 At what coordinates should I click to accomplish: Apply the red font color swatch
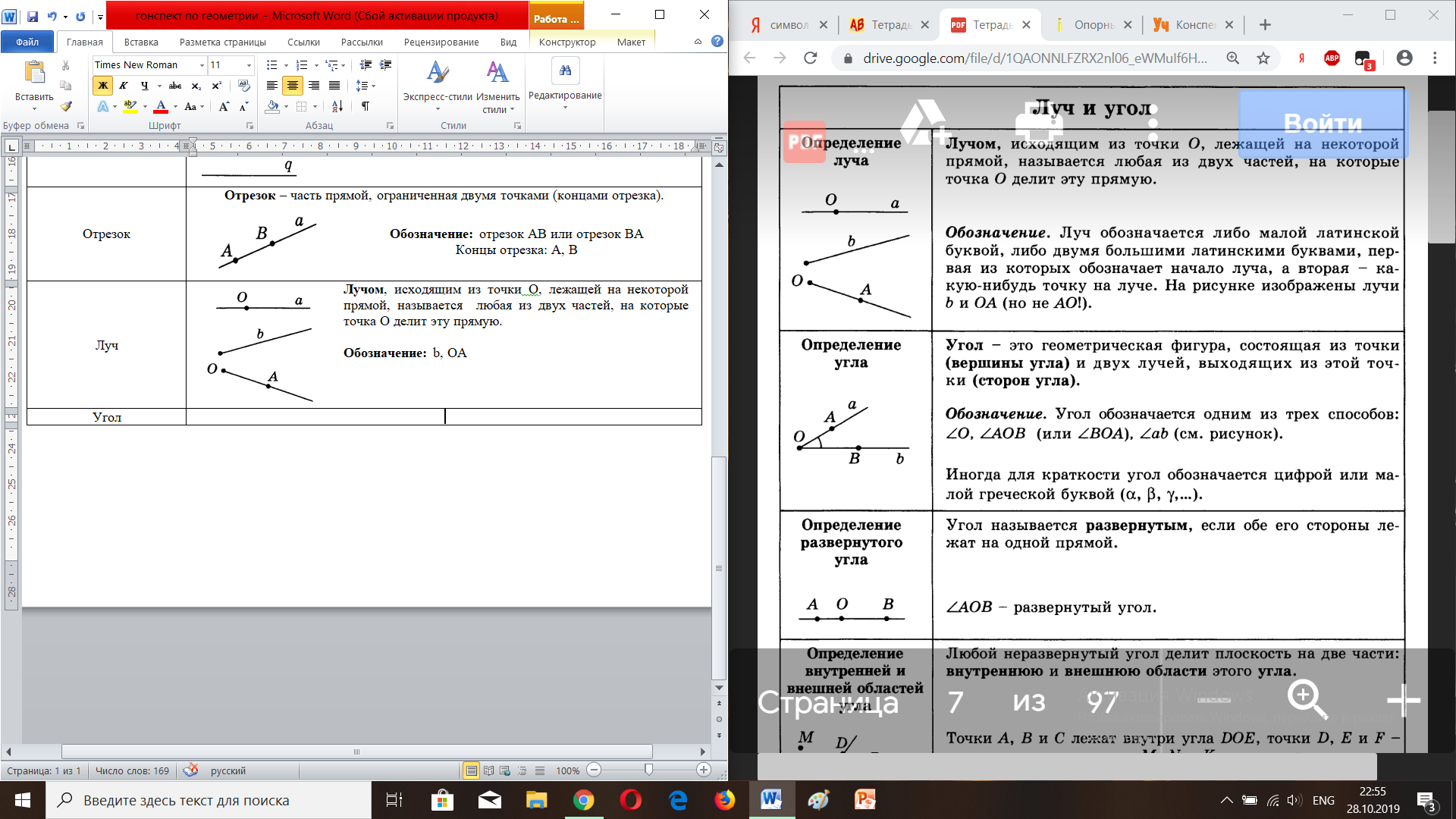pyautogui.click(x=161, y=107)
